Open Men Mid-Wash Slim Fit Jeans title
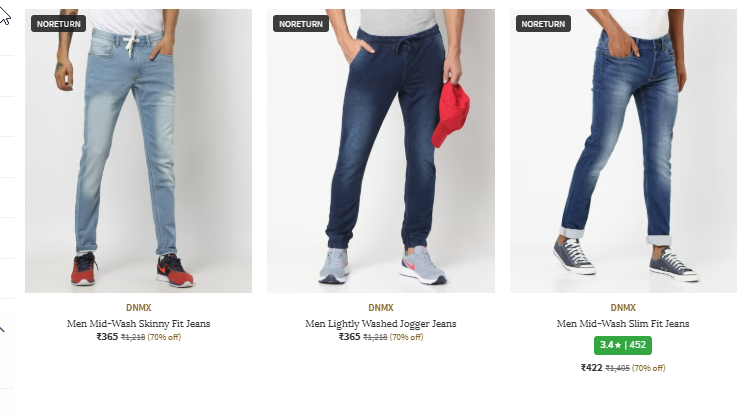Screen dimensions: 752x418 click(x=623, y=324)
